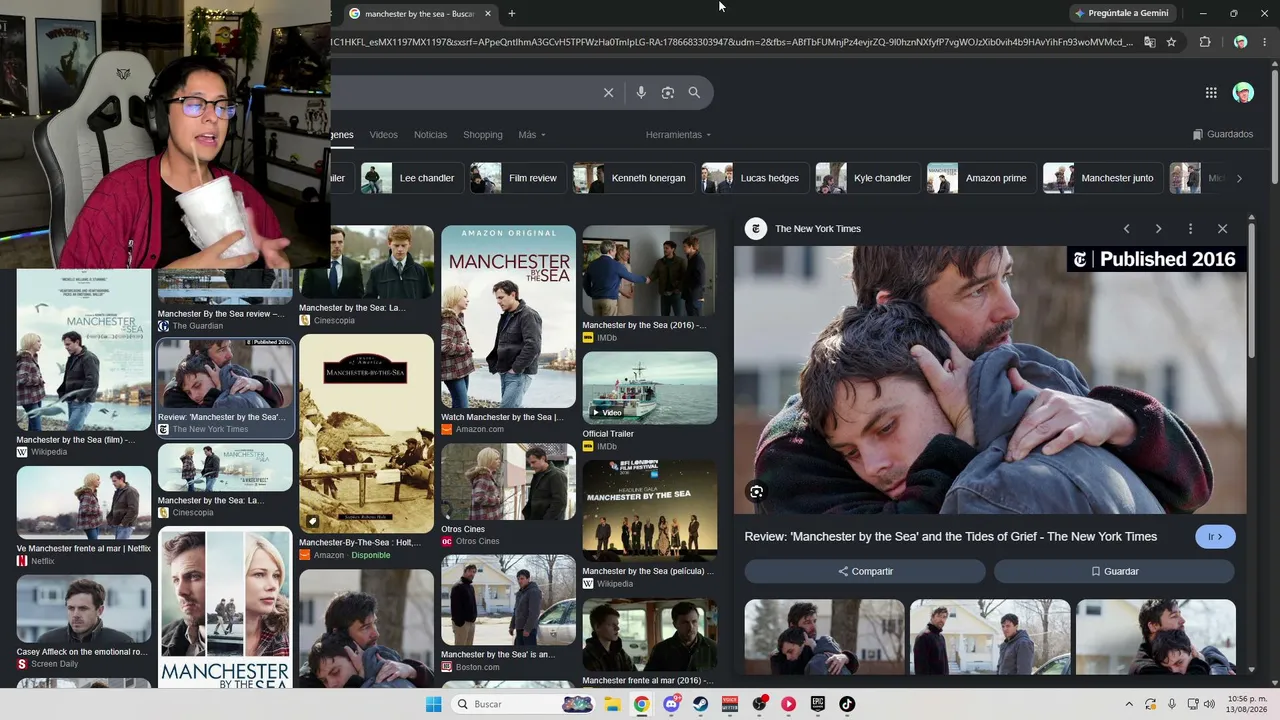Screen dimensions: 1280x720
Task: Save the image with the Guardar button
Action: [x=1114, y=571]
